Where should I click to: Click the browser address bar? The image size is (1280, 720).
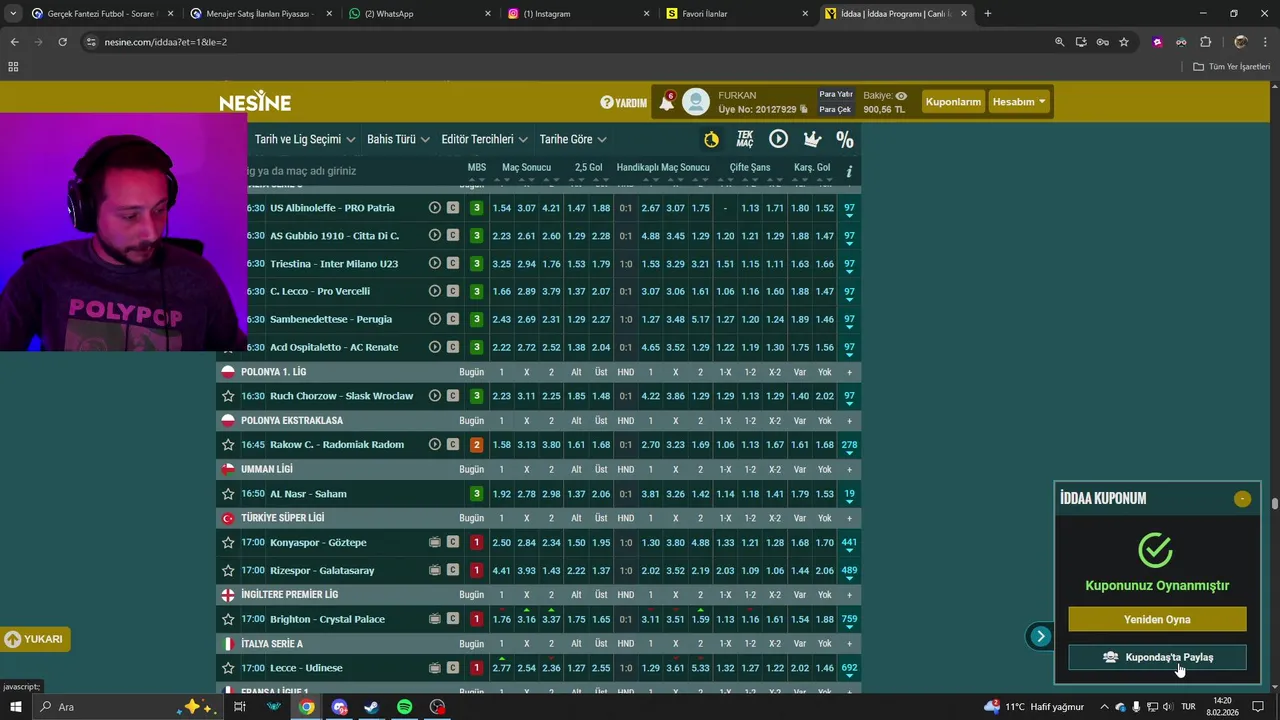pos(560,42)
